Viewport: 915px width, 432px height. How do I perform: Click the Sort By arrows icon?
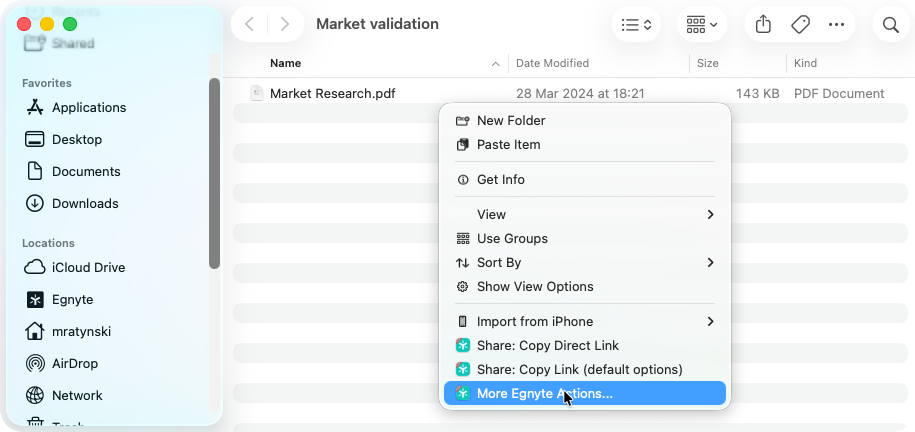(x=462, y=263)
